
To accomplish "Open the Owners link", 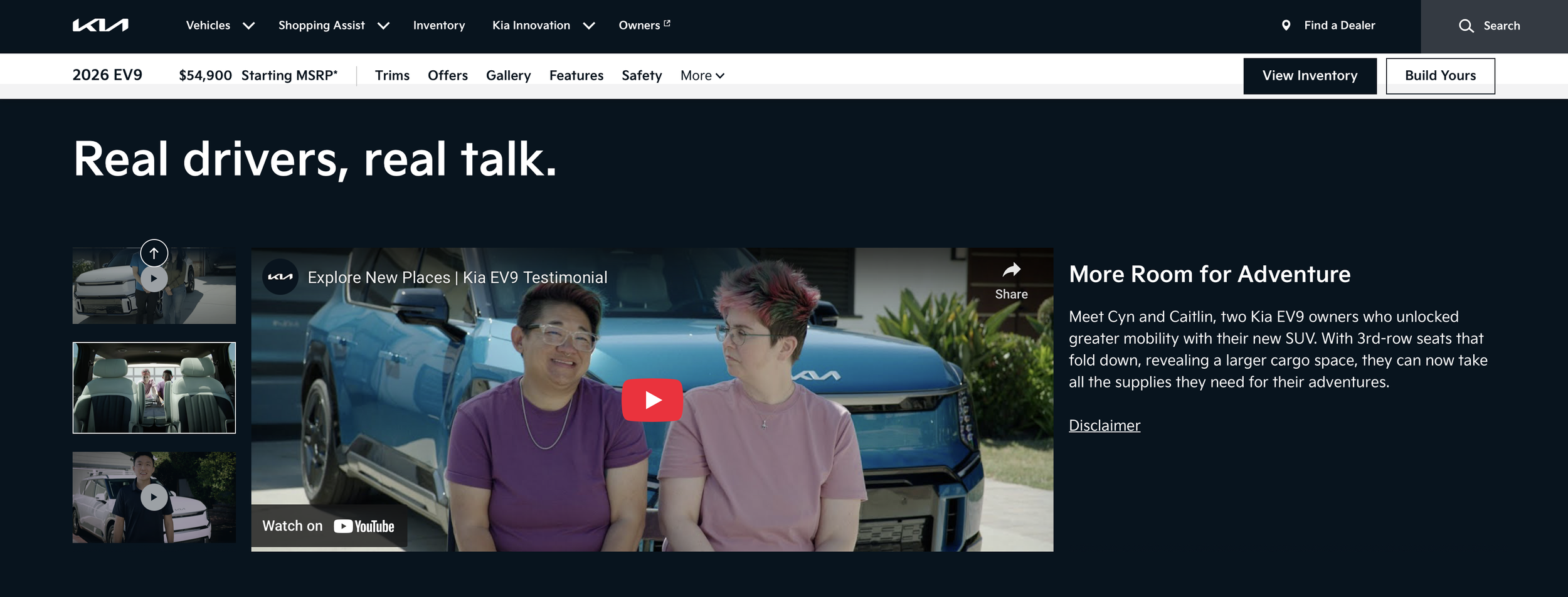I will click(638, 25).
